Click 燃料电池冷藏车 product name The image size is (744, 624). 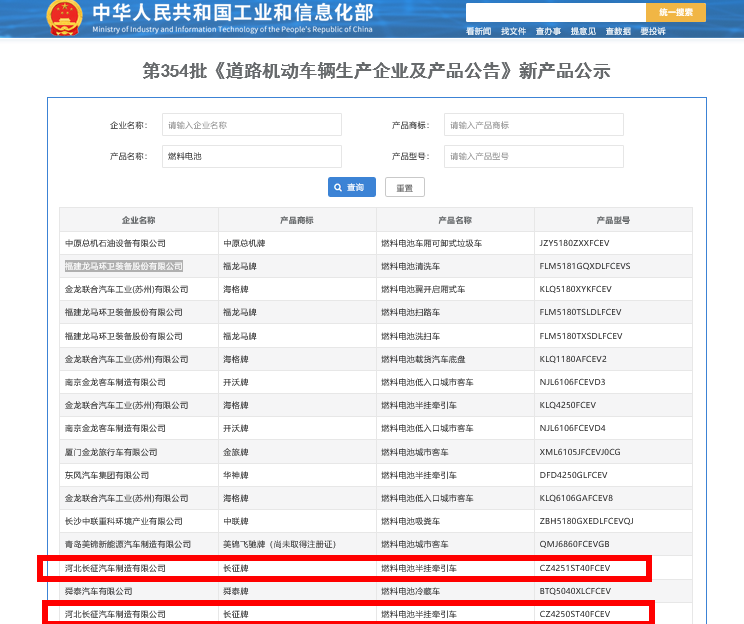point(410,591)
